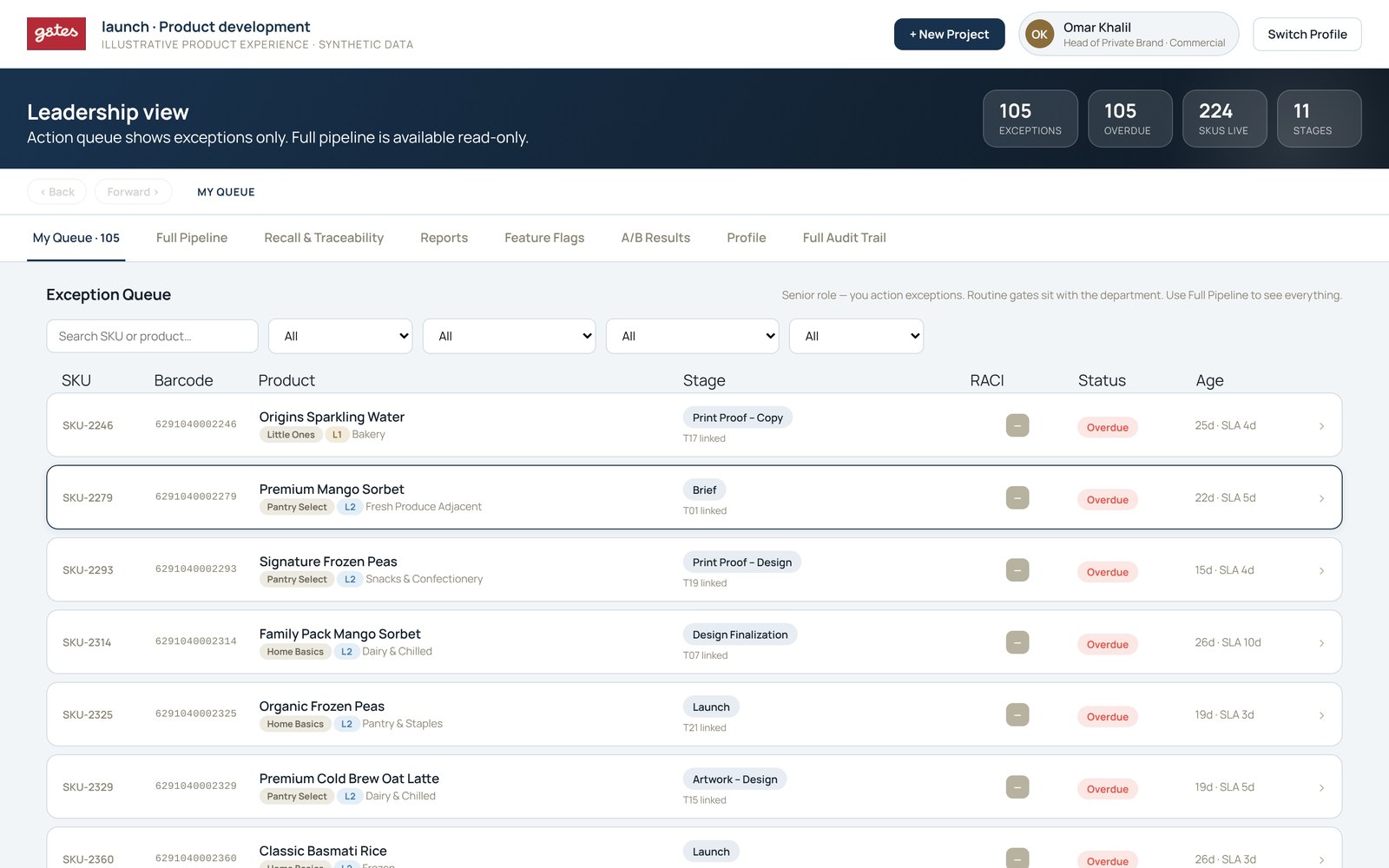Expand the SKU-2329 row chevron
The width and height of the screenshot is (1389, 868).
1321,787
